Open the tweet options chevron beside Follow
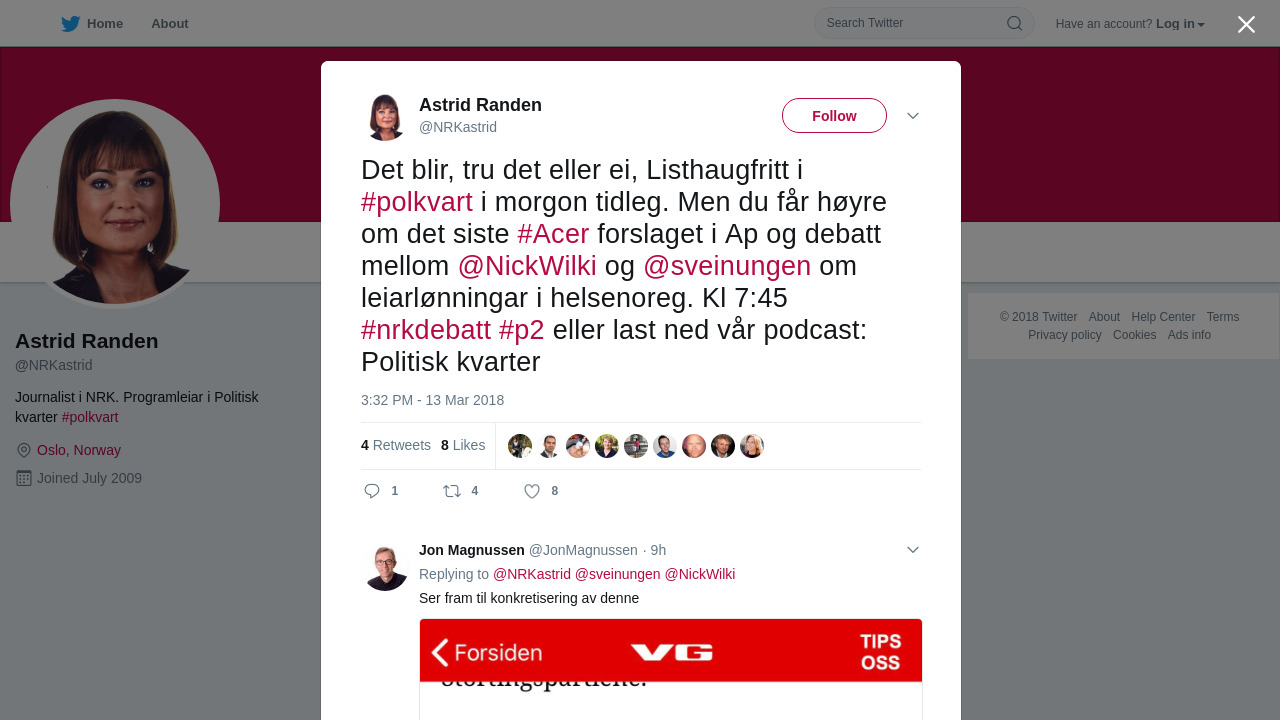Image resolution: width=1280 pixels, height=720 pixels. 913,116
